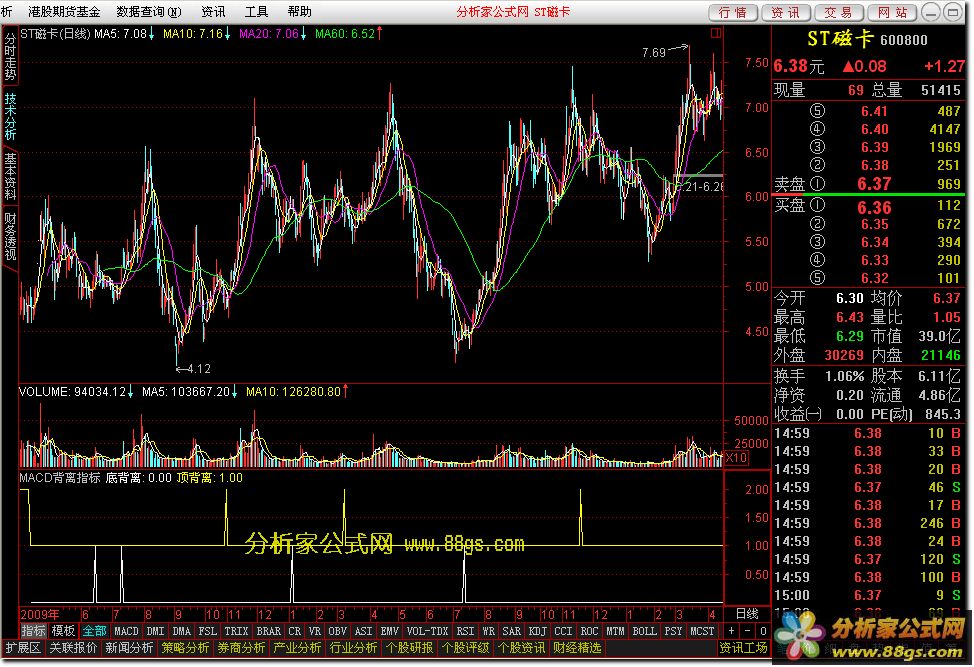
Task: Select the 全部 indicator filter
Action: pos(94,631)
